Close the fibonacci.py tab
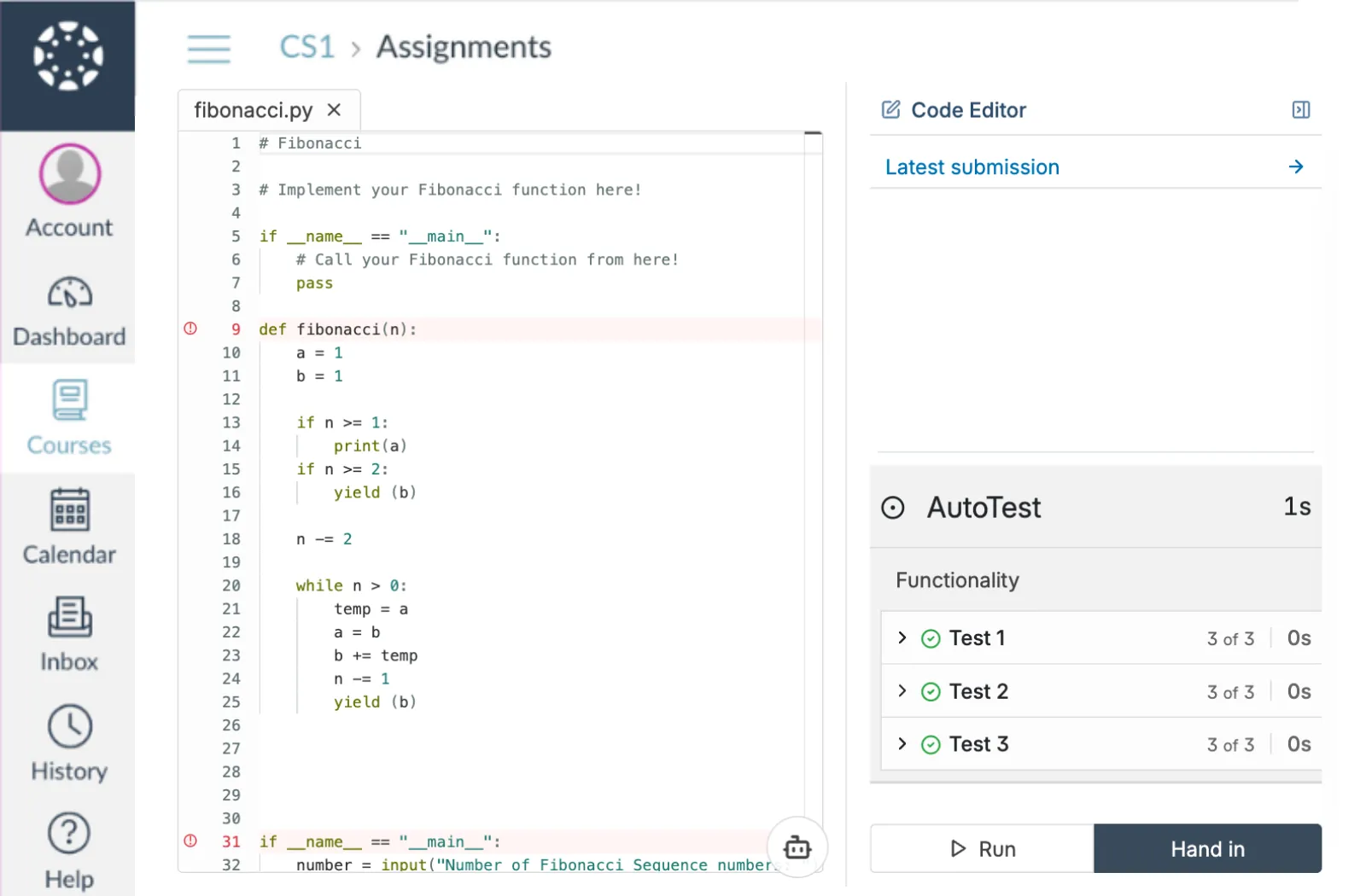Image resolution: width=1366 pixels, height=896 pixels. click(x=334, y=110)
